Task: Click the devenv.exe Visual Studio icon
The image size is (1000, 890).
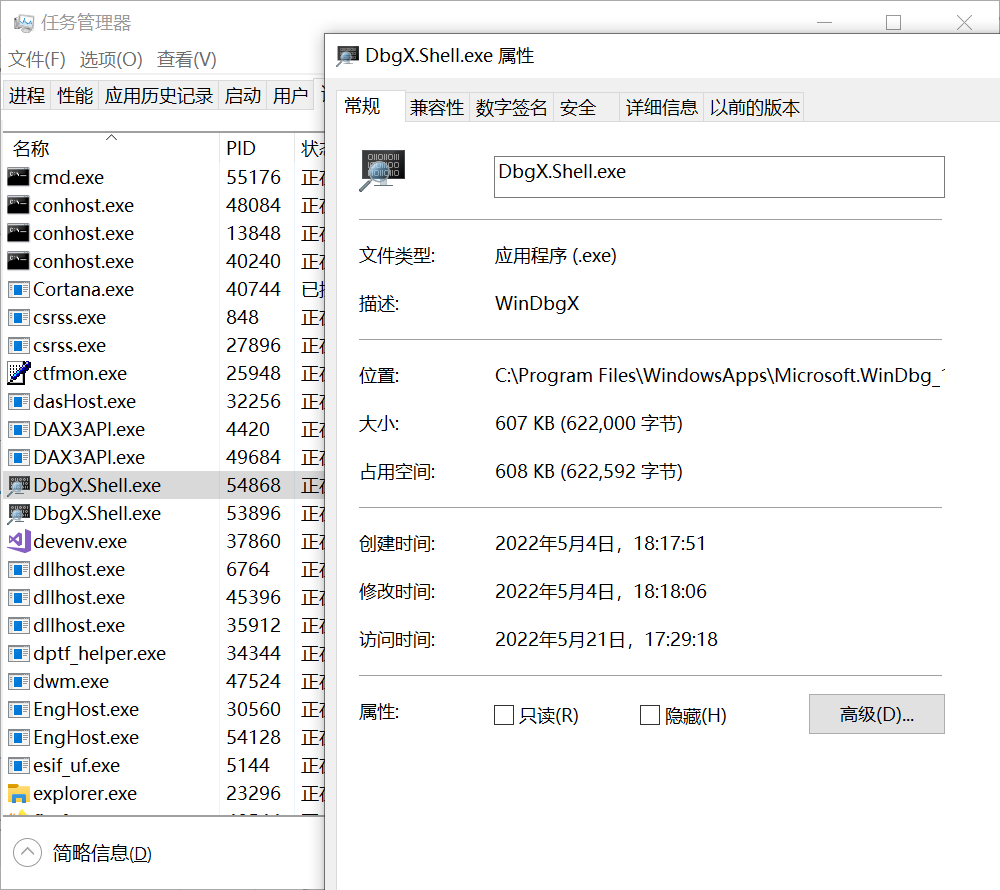Action: tap(18, 541)
